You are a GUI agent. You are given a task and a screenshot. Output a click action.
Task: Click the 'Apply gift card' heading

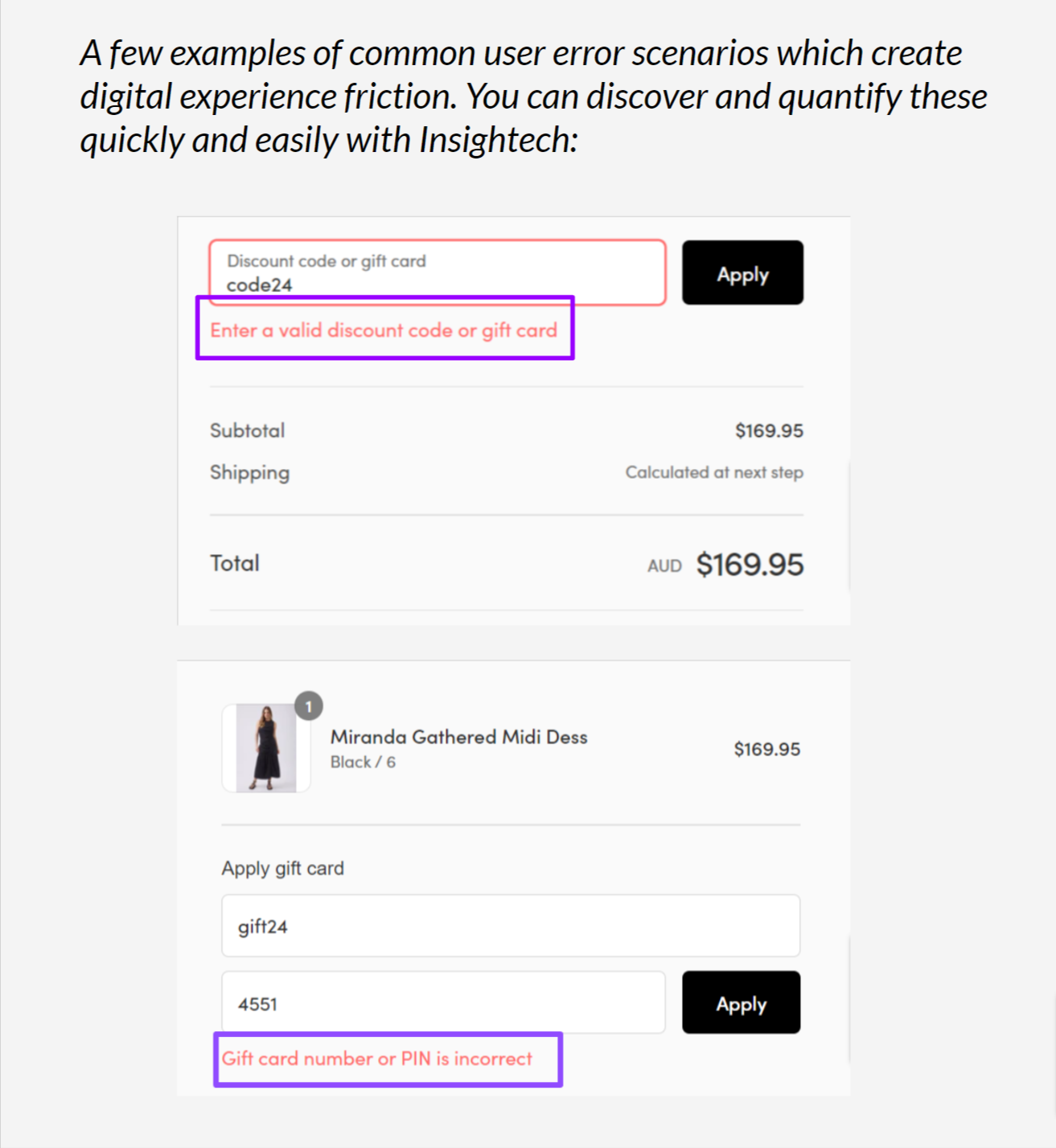(282, 868)
